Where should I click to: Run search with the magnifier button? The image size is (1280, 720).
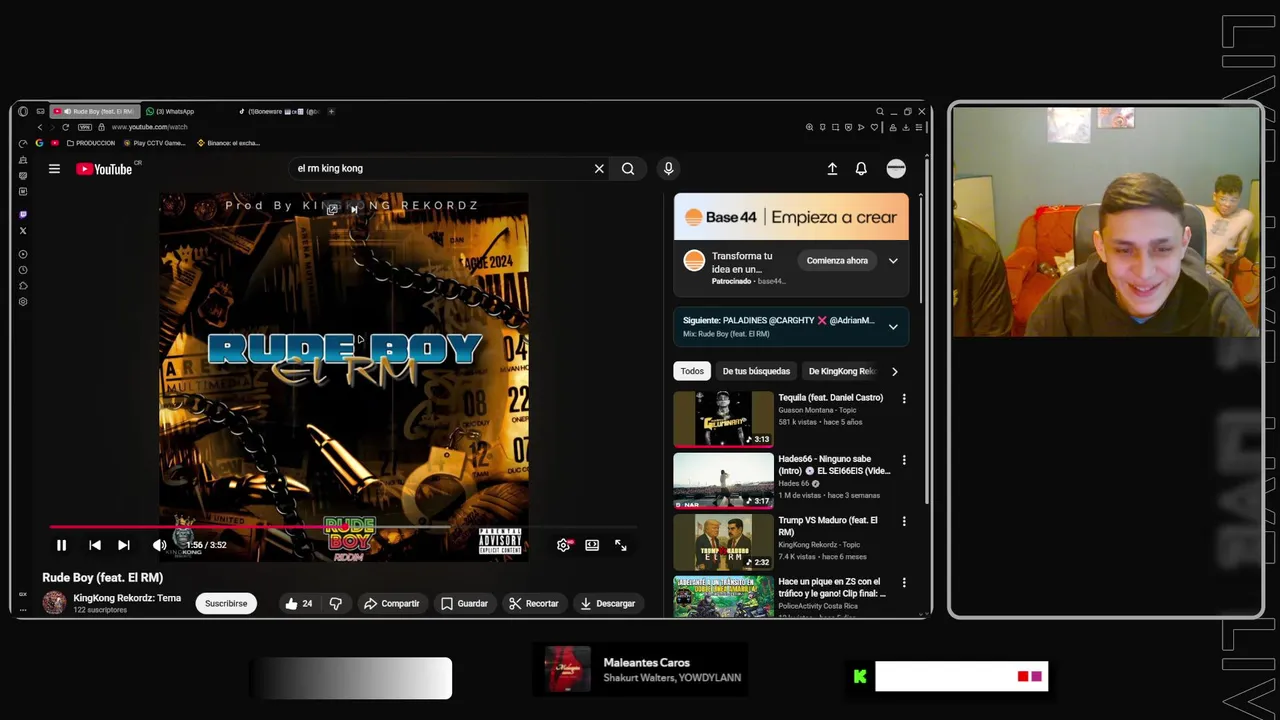pos(628,169)
